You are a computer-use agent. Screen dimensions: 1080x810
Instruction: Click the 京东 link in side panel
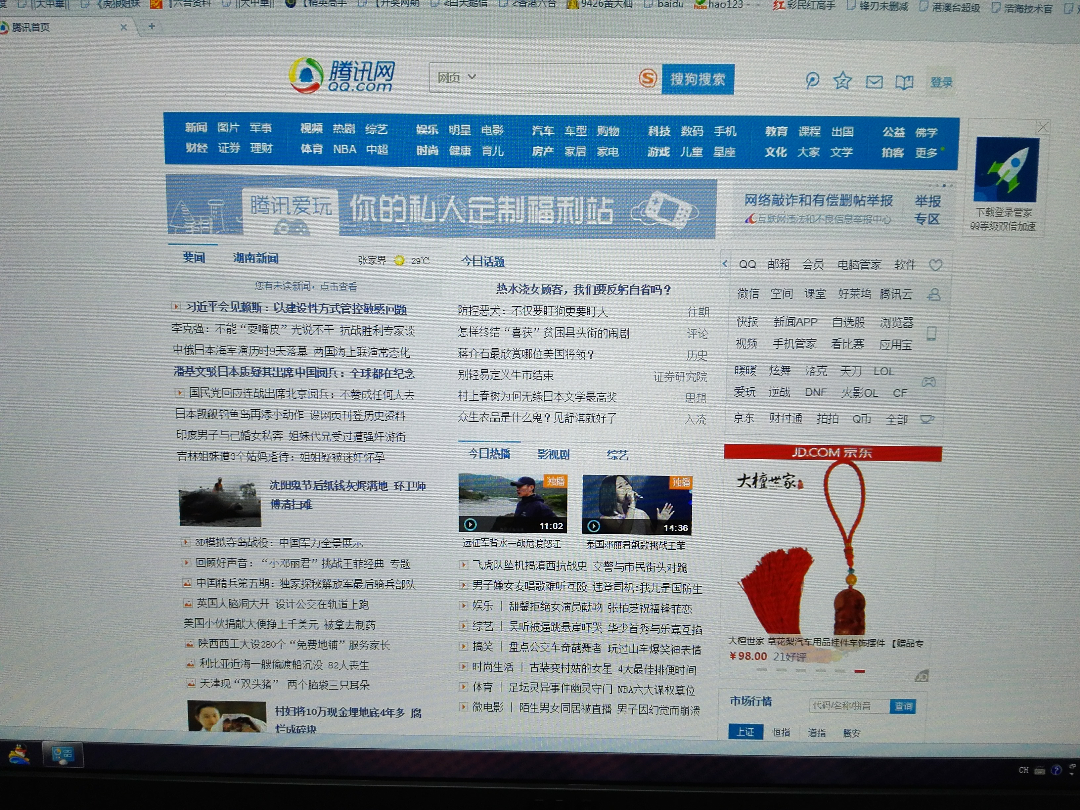pos(744,418)
